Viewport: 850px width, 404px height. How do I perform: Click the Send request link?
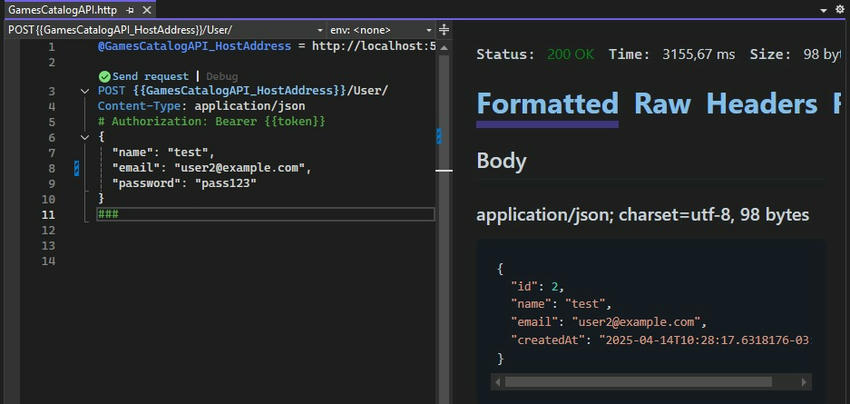[x=151, y=76]
